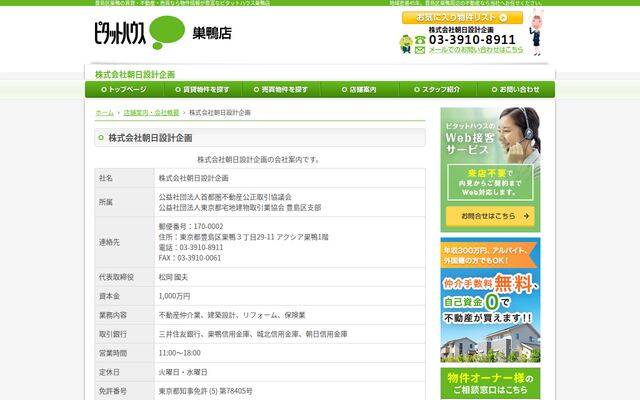Click 定休日 value 火曜日・水曜日
This screenshot has width=640, height=400.
click(183, 372)
